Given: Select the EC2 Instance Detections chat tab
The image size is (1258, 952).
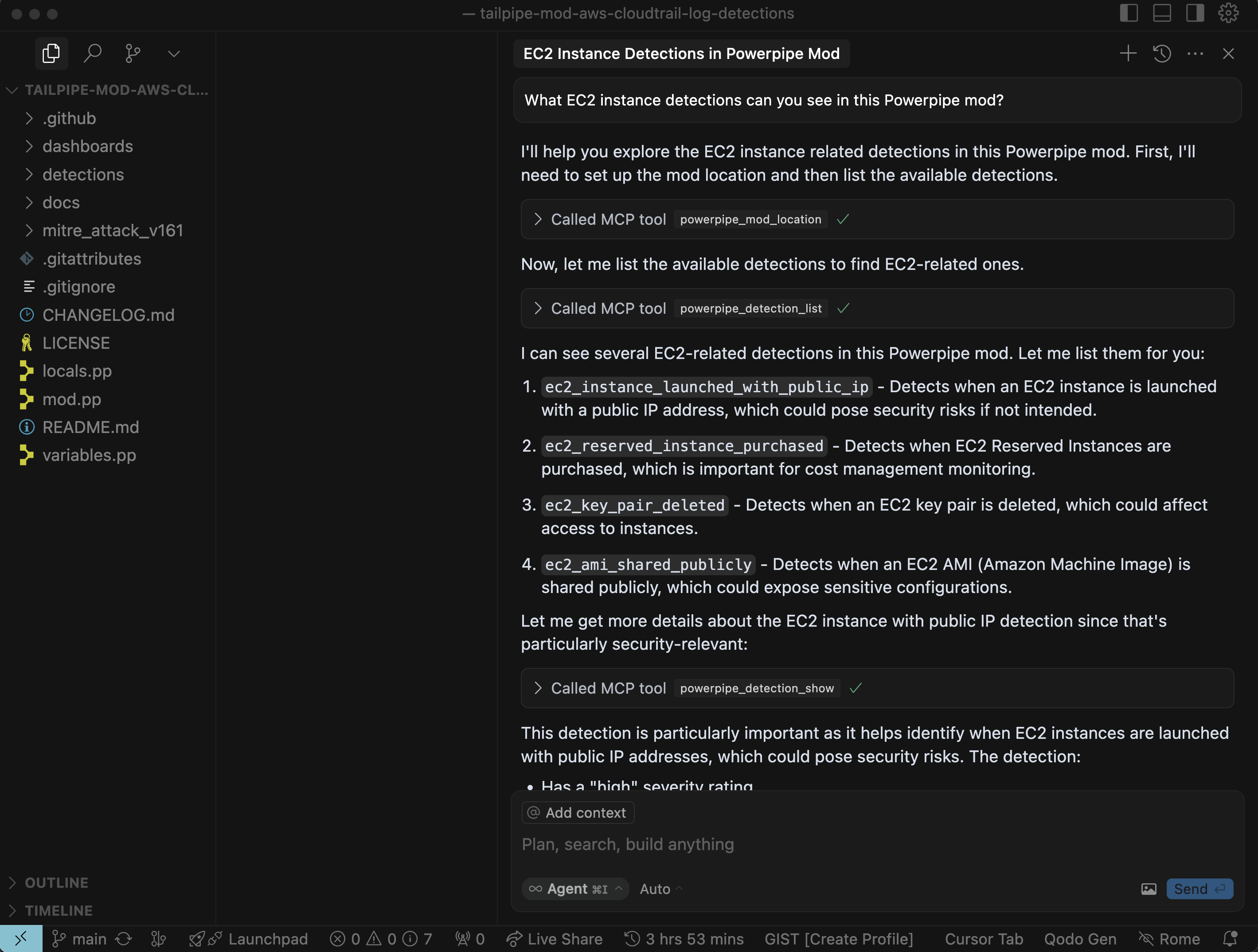Looking at the screenshot, I should pos(681,54).
